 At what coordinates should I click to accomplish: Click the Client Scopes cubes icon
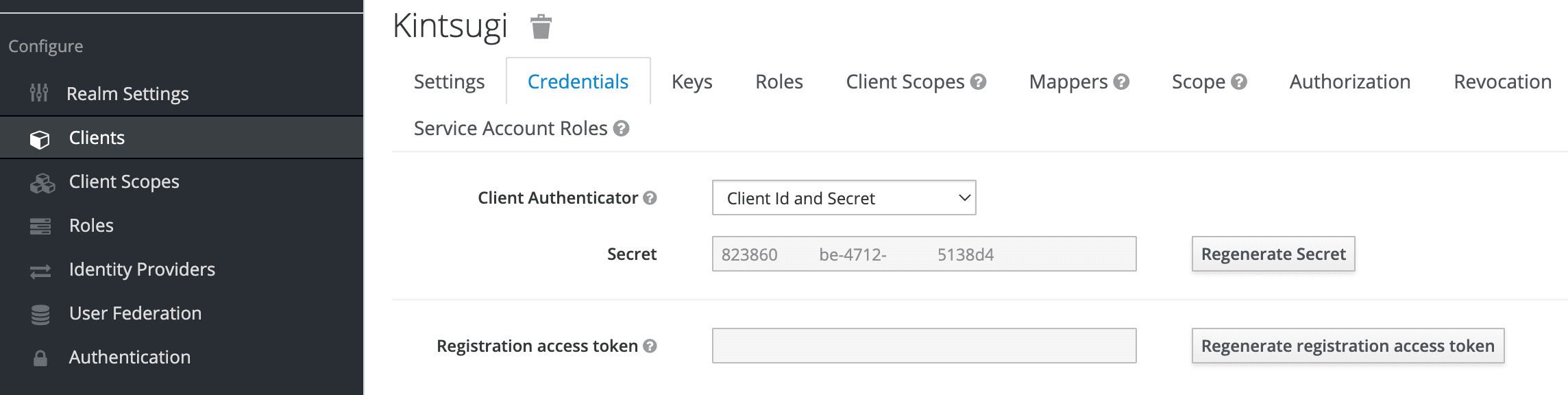pyautogui.click(x=42, y=182)
